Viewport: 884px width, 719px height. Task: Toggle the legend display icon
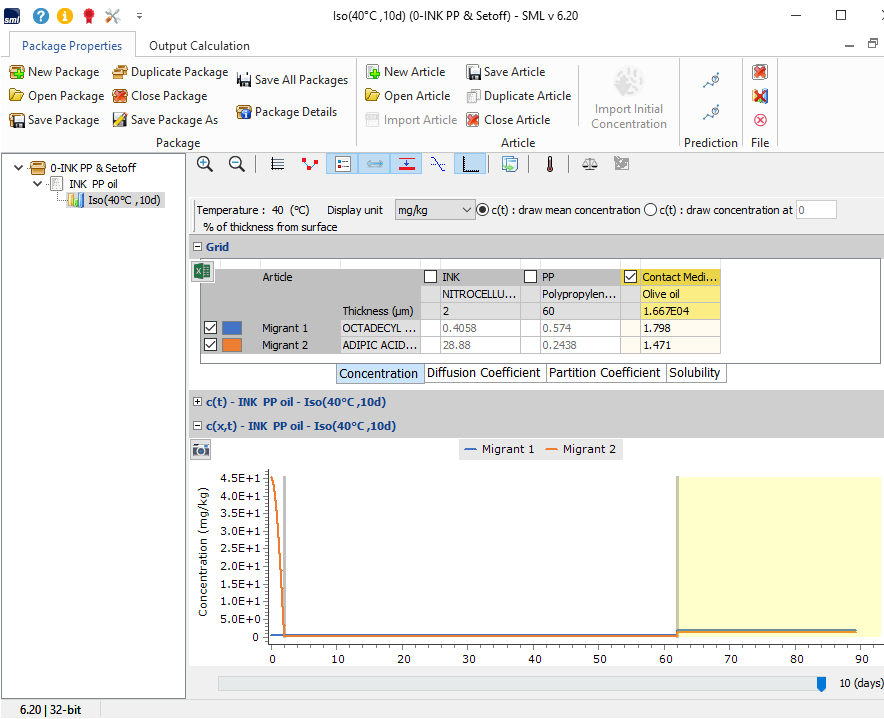point(342,164)
